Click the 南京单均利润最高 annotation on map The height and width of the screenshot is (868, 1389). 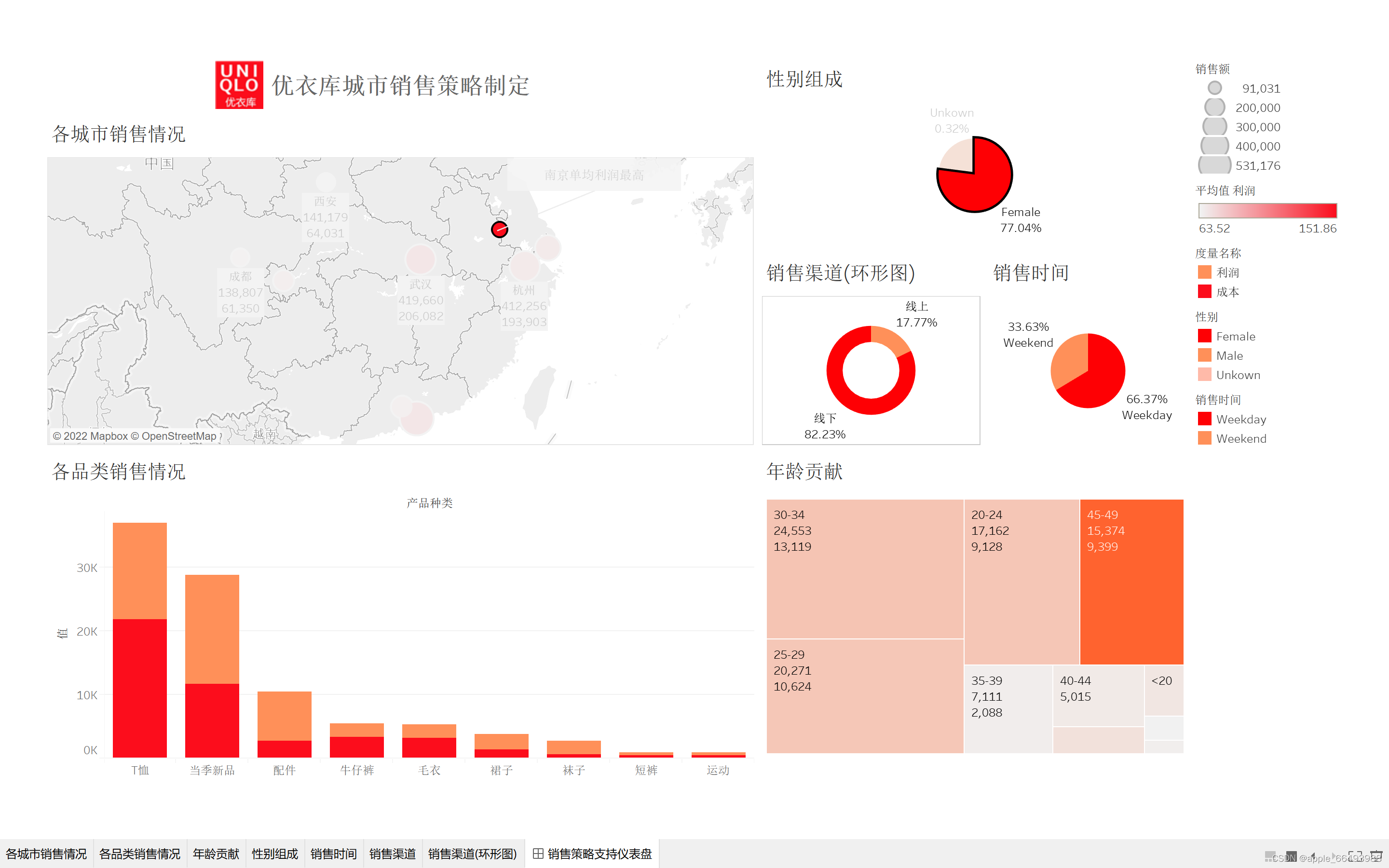594,175
